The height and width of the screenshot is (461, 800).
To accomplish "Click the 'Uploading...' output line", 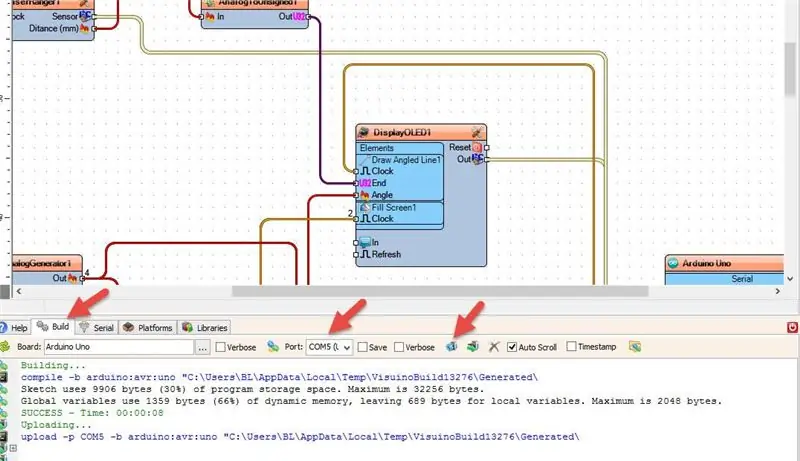I will 56,425.
